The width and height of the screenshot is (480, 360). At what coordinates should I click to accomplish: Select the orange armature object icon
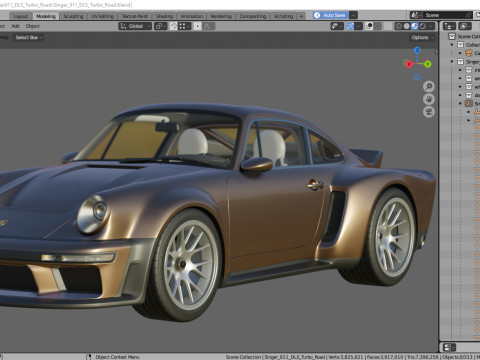click(x=469, y=104)
